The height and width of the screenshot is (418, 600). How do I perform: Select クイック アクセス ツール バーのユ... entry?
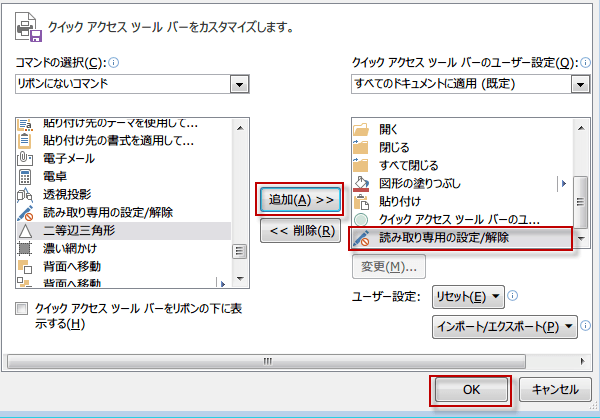coord(462,220)
